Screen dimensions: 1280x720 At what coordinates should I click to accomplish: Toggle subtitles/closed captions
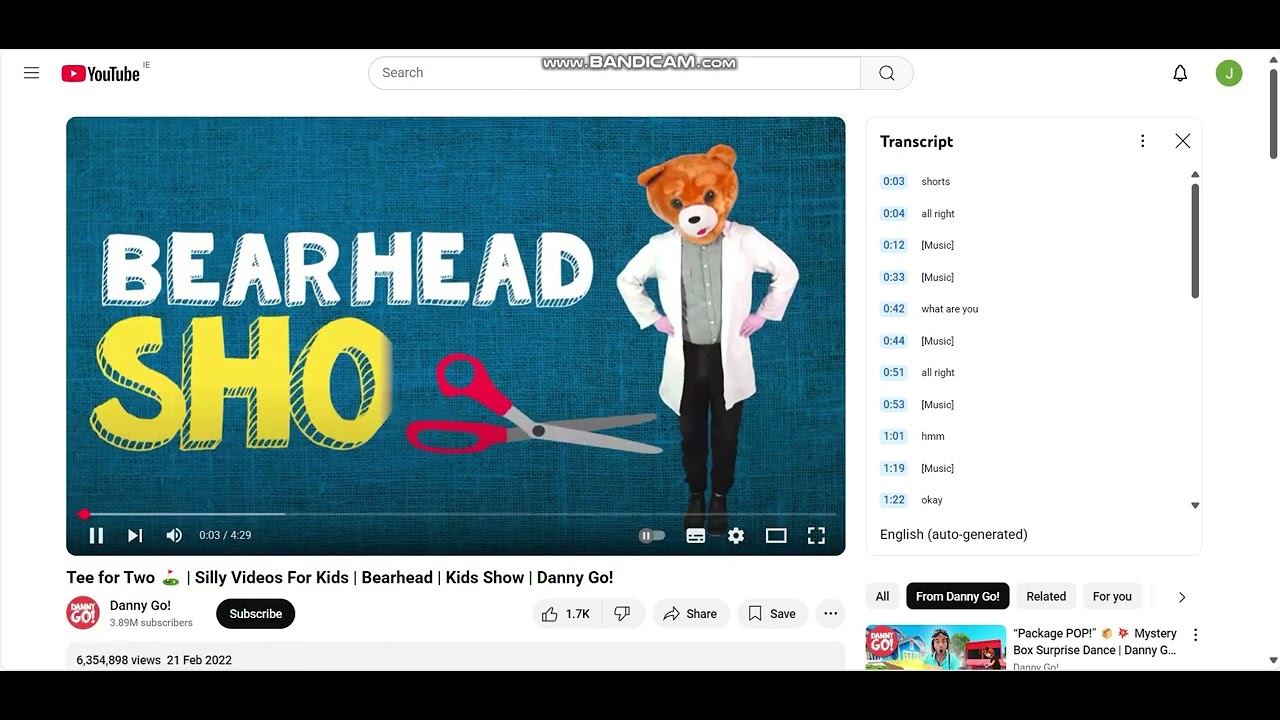696,535
